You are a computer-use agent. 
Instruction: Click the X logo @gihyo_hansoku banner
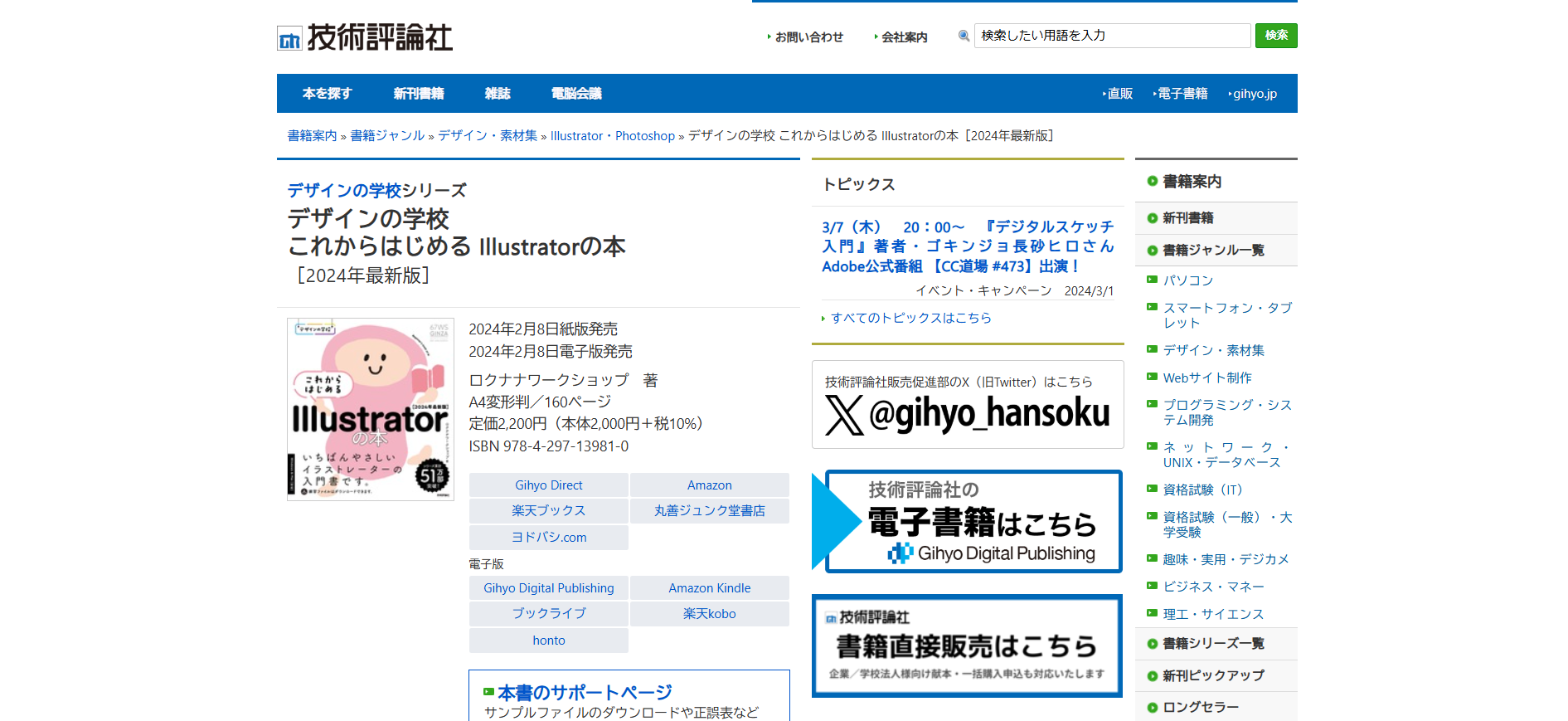click(968, 405)
